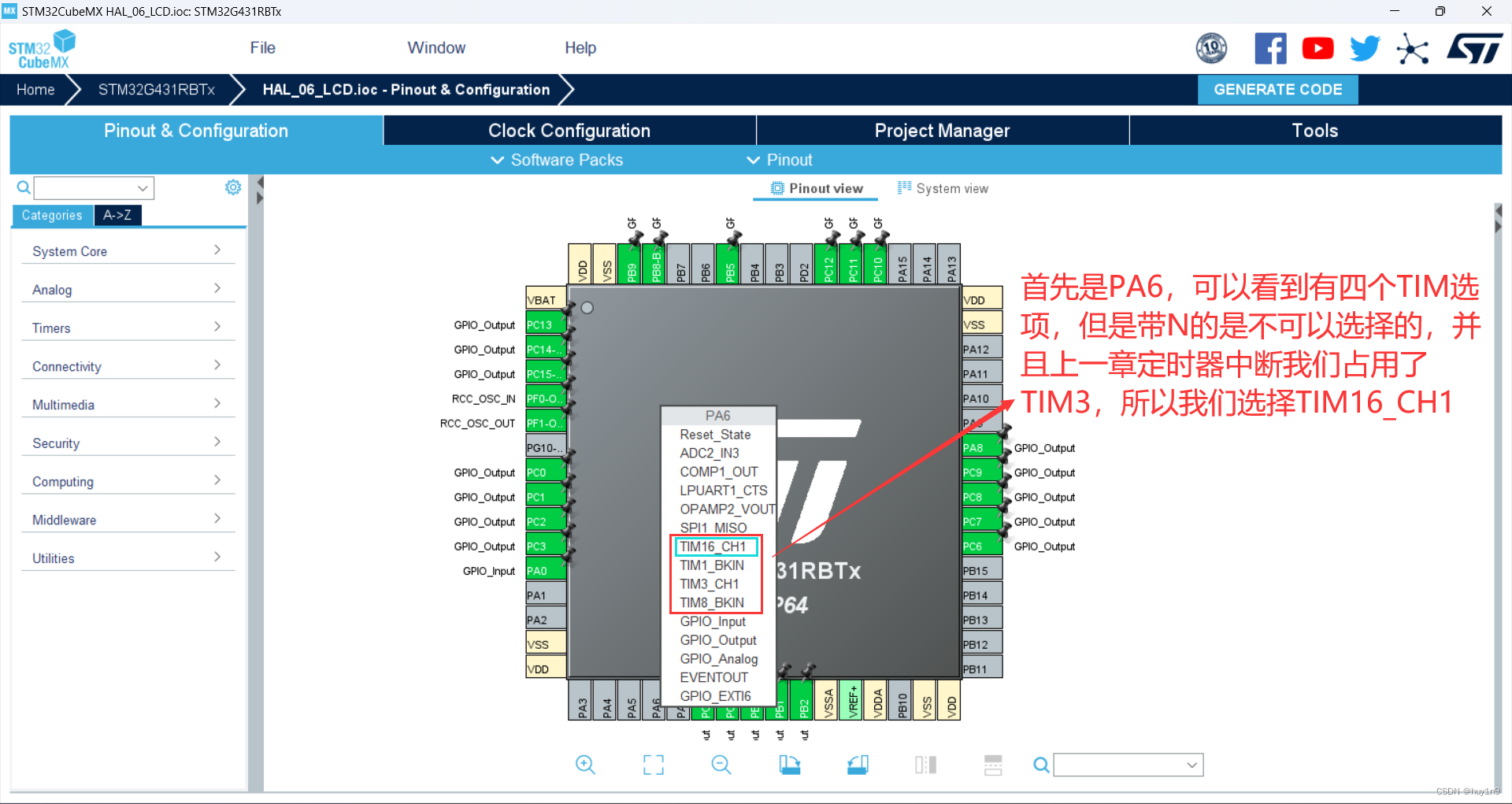
Task: Click the fit-to-screen resize icon
Action: [x=654, y=765]
